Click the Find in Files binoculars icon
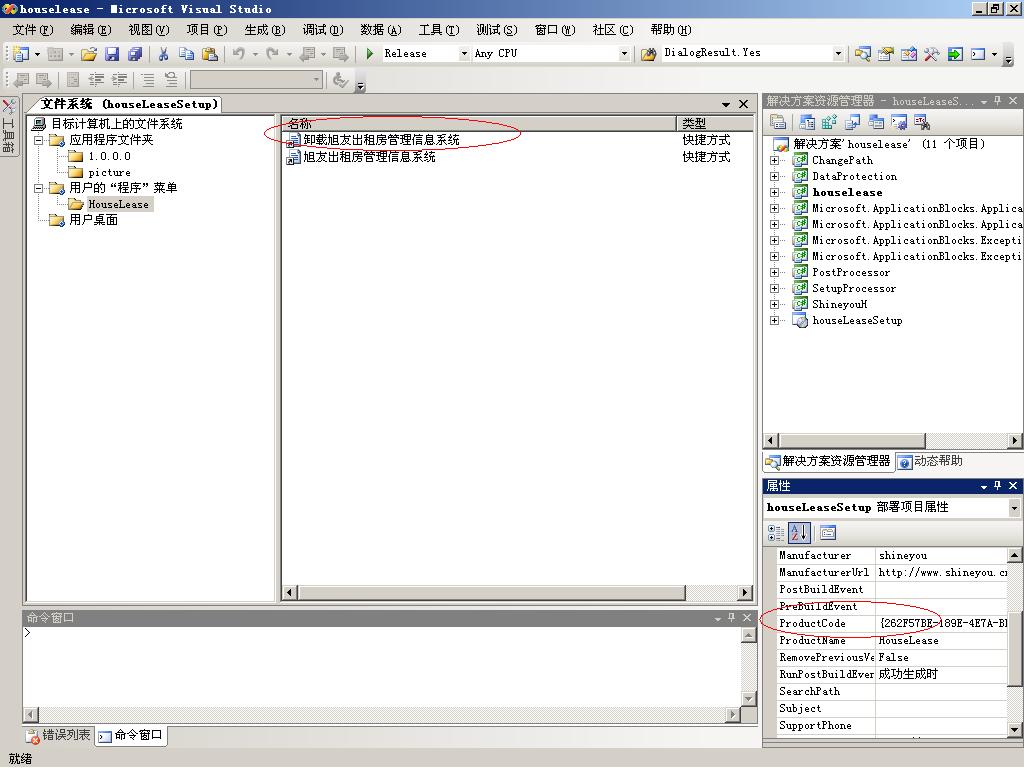 (648, 54)
